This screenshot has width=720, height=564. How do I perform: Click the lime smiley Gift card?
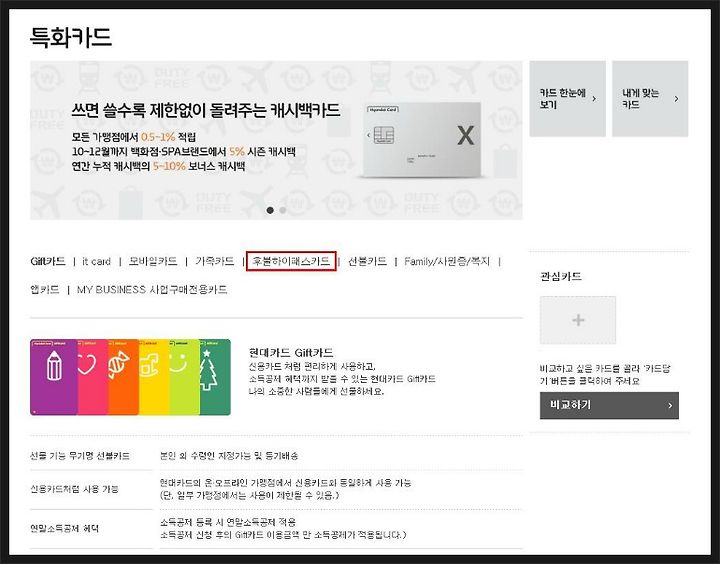(184, 377)
